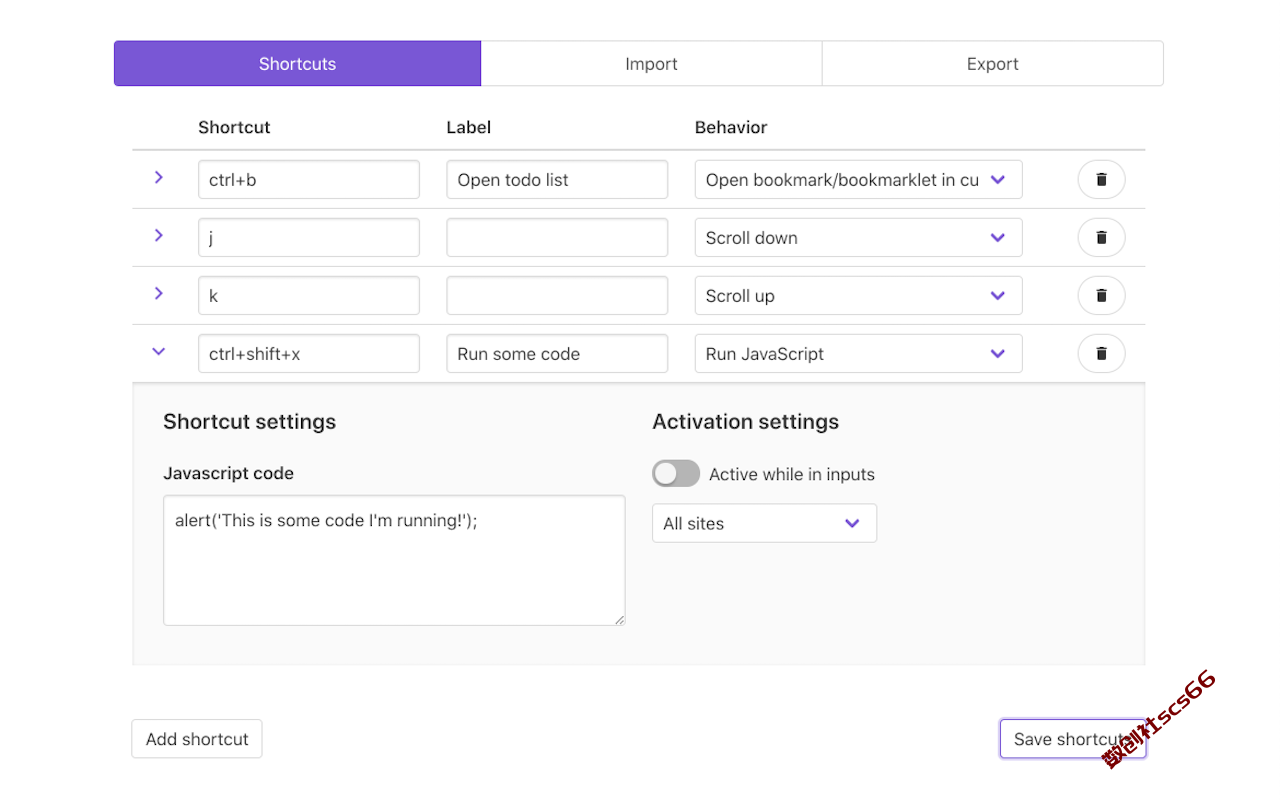Image resolution: width=1280 pixels, height=800 pixels.
Task: Expand the k shortcut row
Action: 158,293
